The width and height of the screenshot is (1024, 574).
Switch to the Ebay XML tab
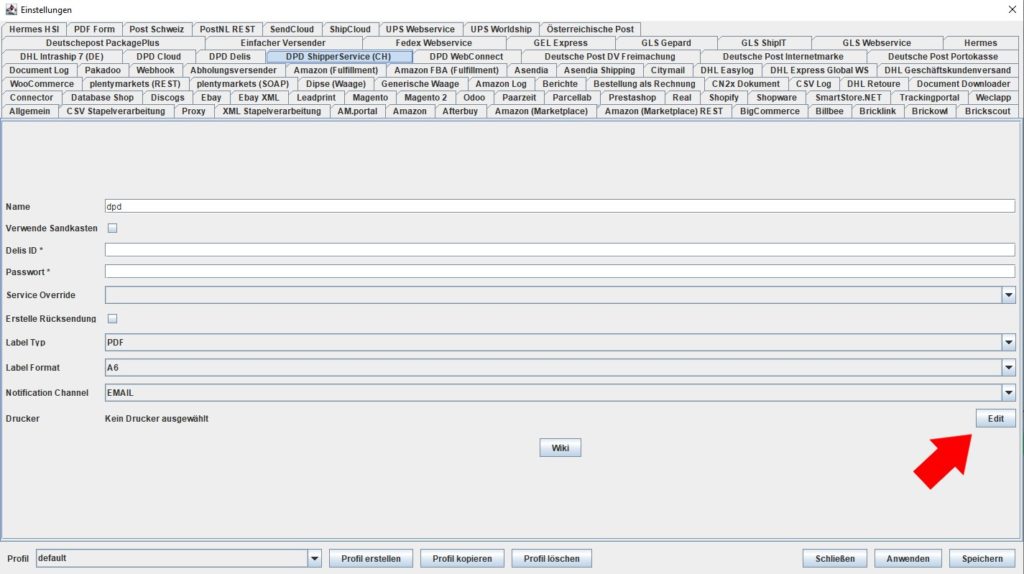tap(259, 97)
